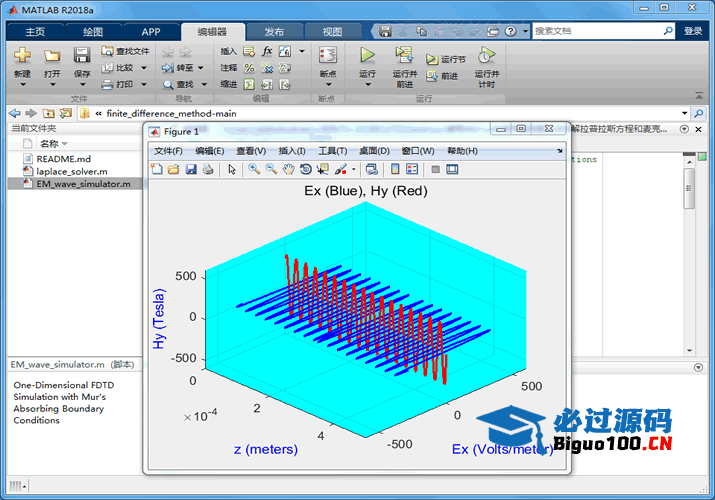Click the insert section icon next to 插入
This screenshot has width=715, height=500.
249,51
